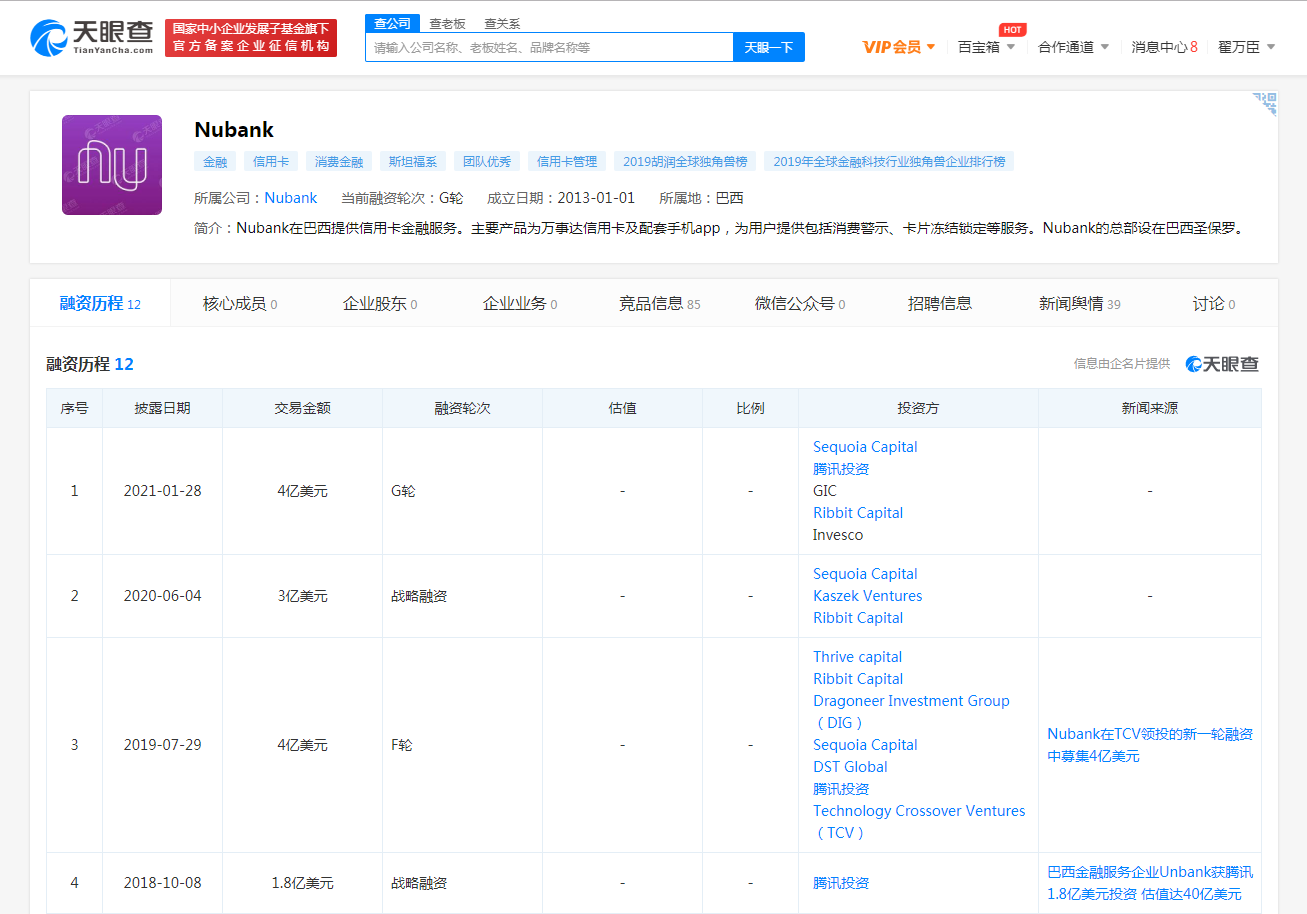Select the 查老板 search tab
Image resolution: width=1307 pixels, height=914 pixels.
point(447,23)
